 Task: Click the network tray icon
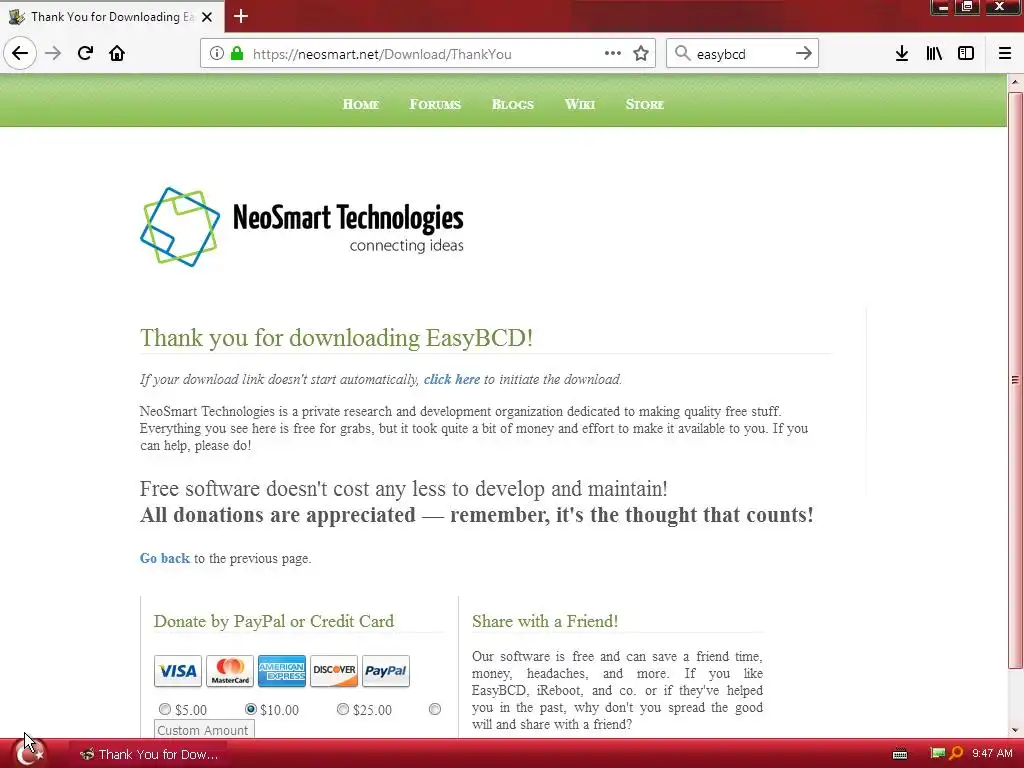click(x=938, y=754)
